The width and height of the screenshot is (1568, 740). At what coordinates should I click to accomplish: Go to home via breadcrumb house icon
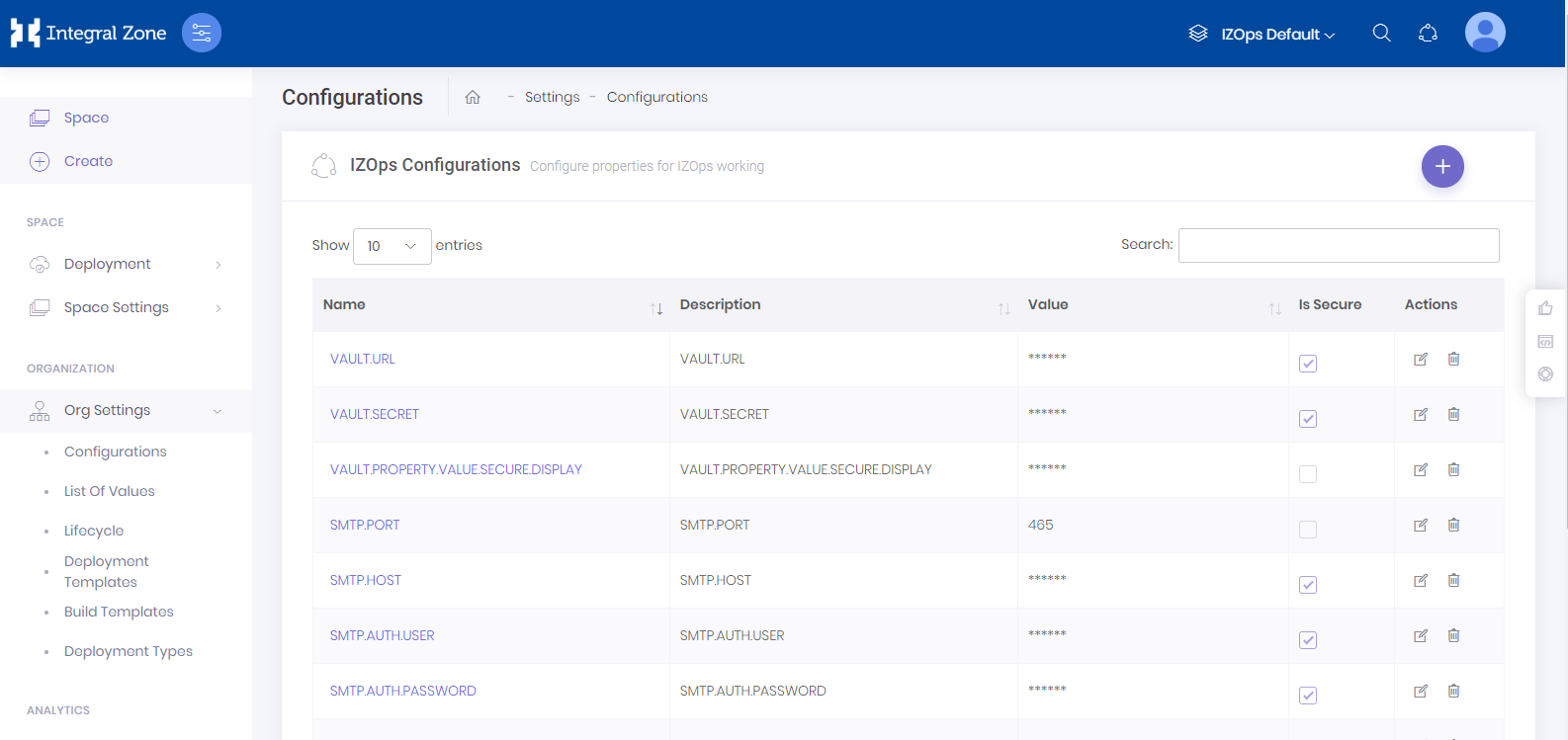pos(473,97)
